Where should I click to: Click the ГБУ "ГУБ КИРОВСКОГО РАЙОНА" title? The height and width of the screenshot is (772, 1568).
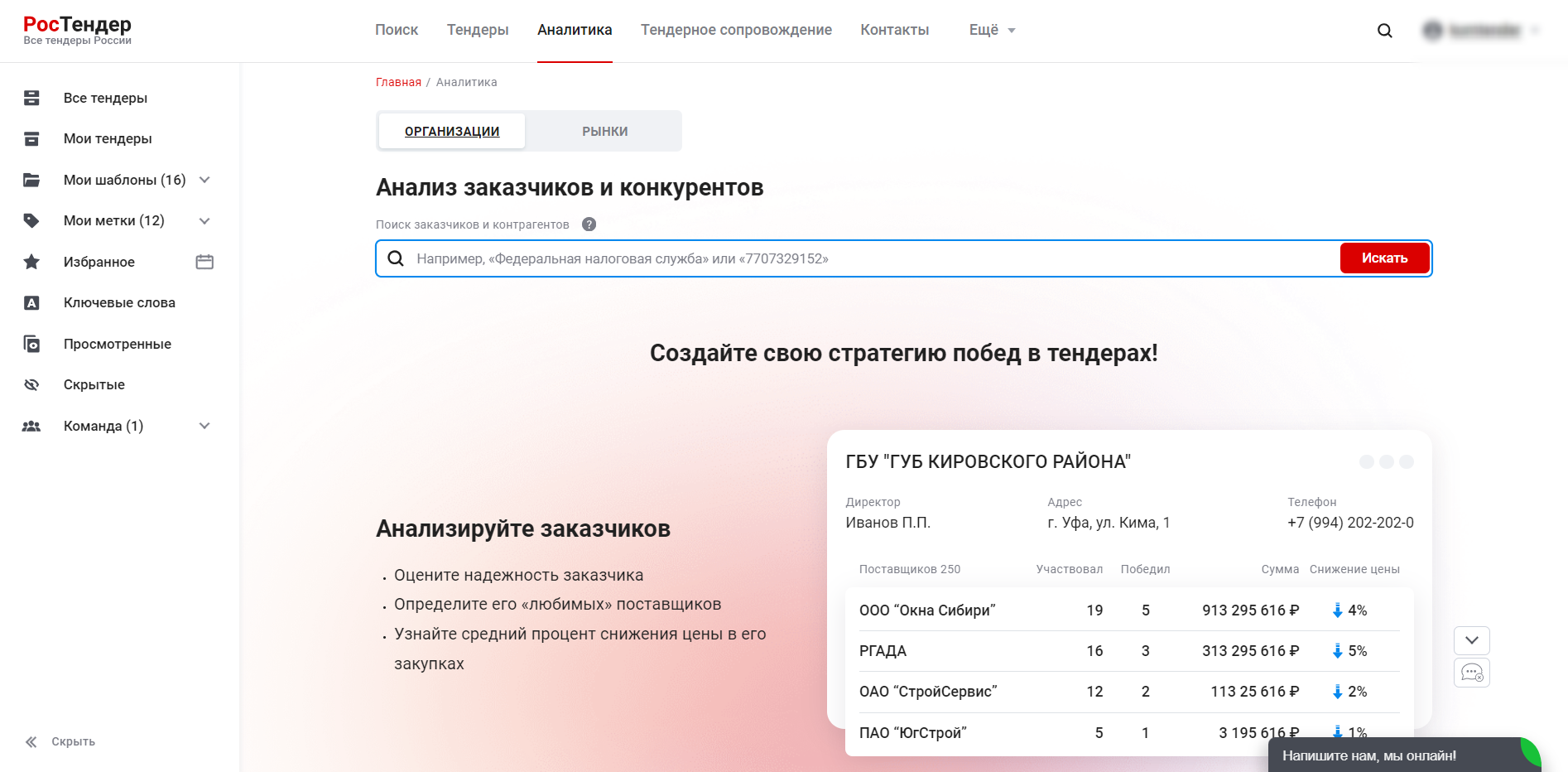pos(988,461)
